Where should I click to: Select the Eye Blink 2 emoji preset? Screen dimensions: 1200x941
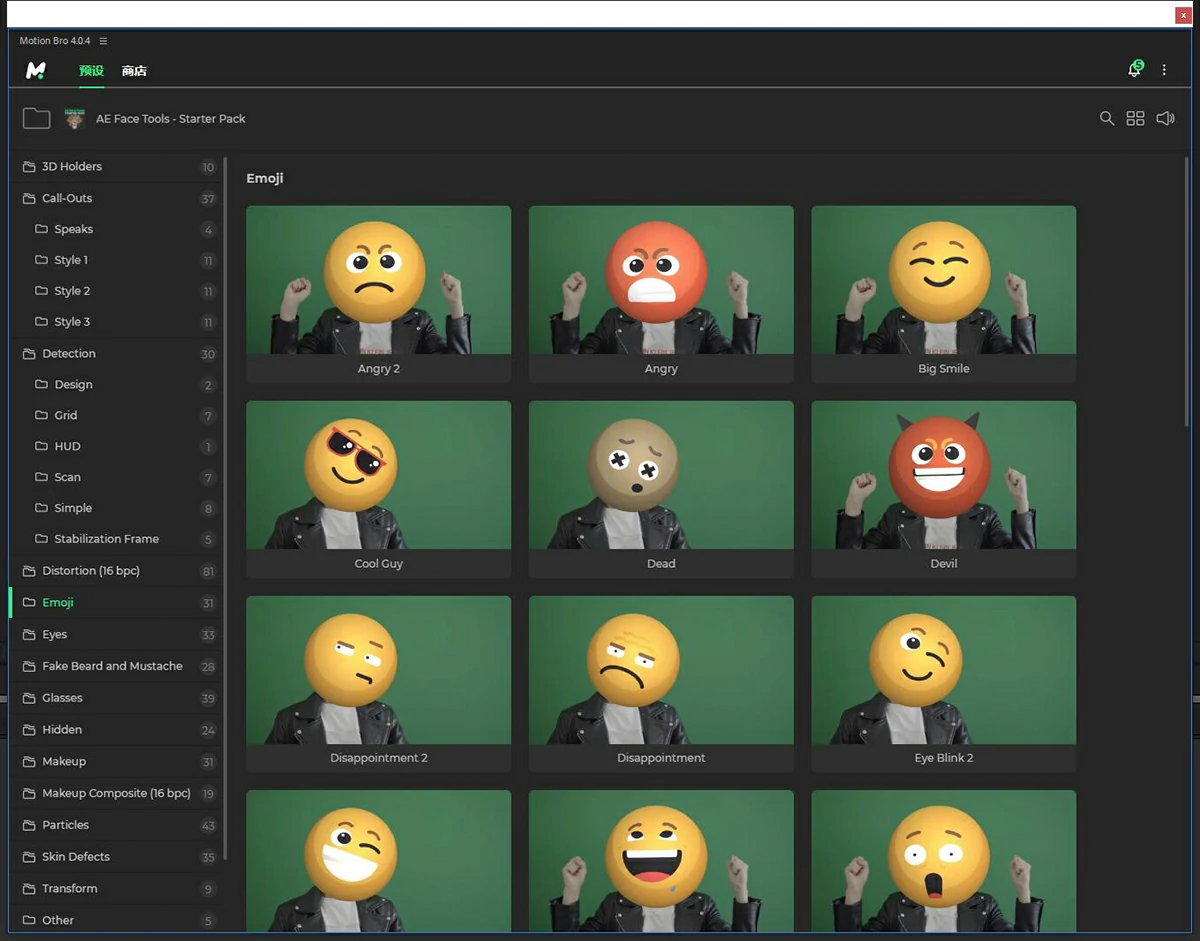(x=944, y=684)
